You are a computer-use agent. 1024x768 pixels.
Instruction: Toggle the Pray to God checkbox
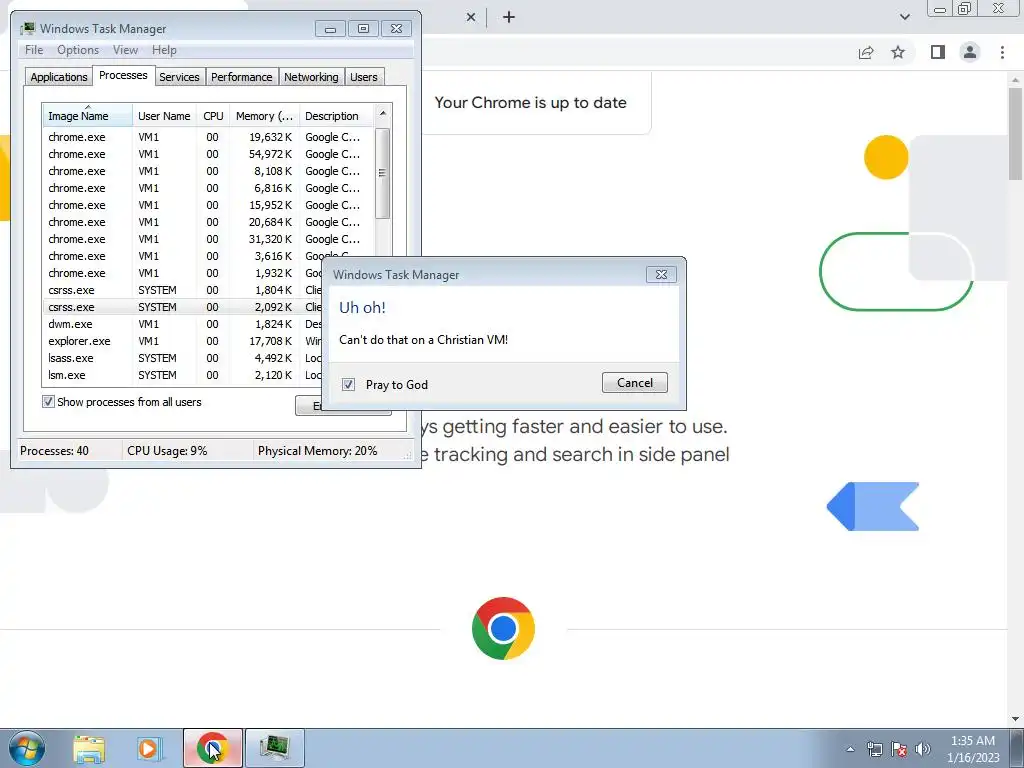tap(348, 385)
